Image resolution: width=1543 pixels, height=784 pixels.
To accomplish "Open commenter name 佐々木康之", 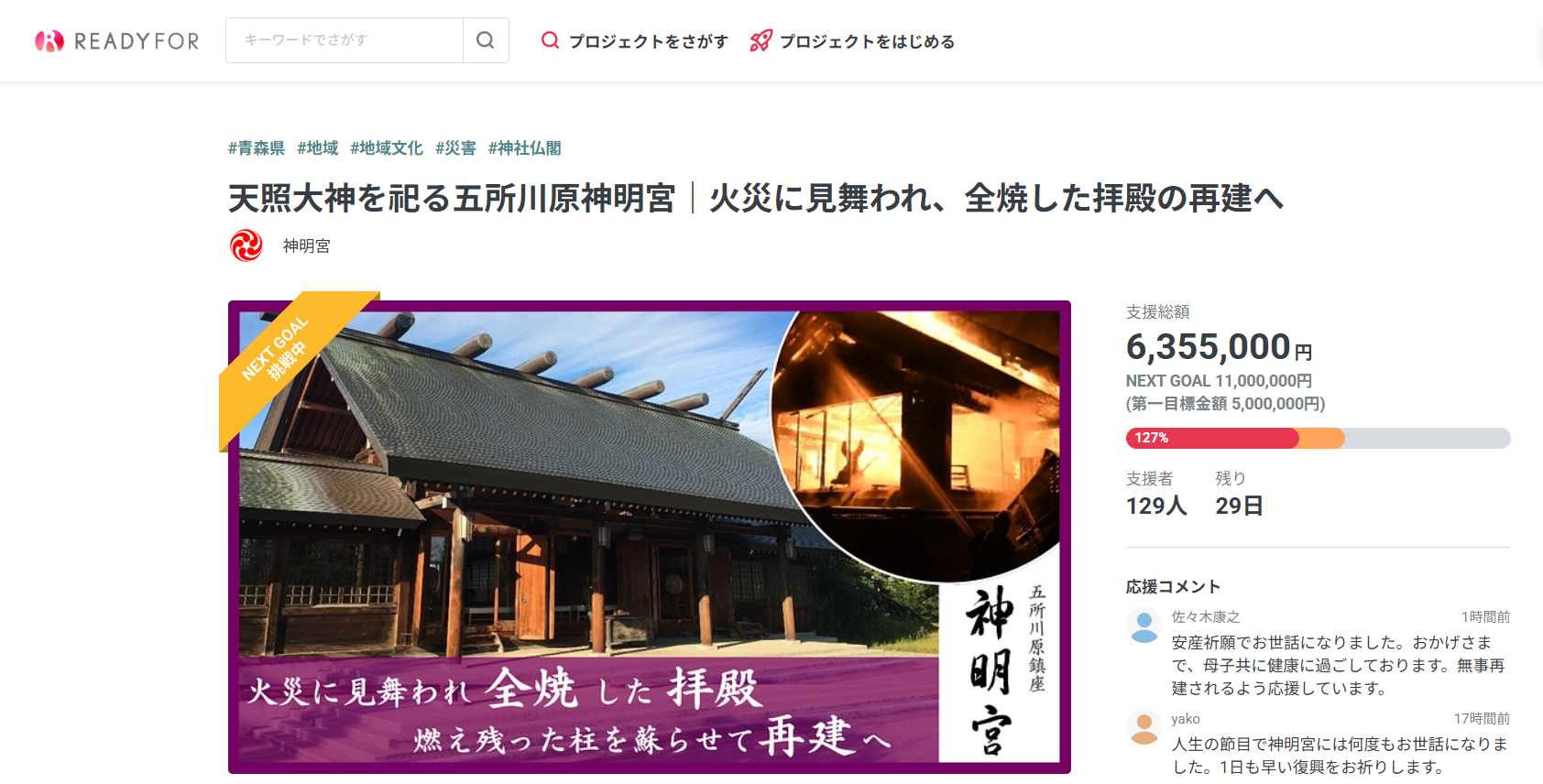I will point(1205,617).
